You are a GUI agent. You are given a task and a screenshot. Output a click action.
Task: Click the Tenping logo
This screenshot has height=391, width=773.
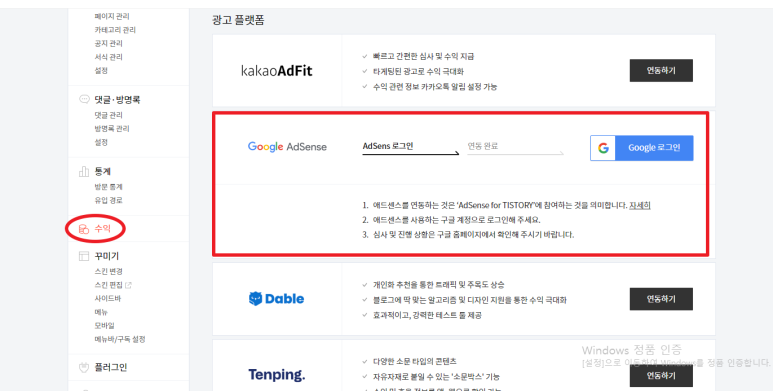[x=277, y=375]
